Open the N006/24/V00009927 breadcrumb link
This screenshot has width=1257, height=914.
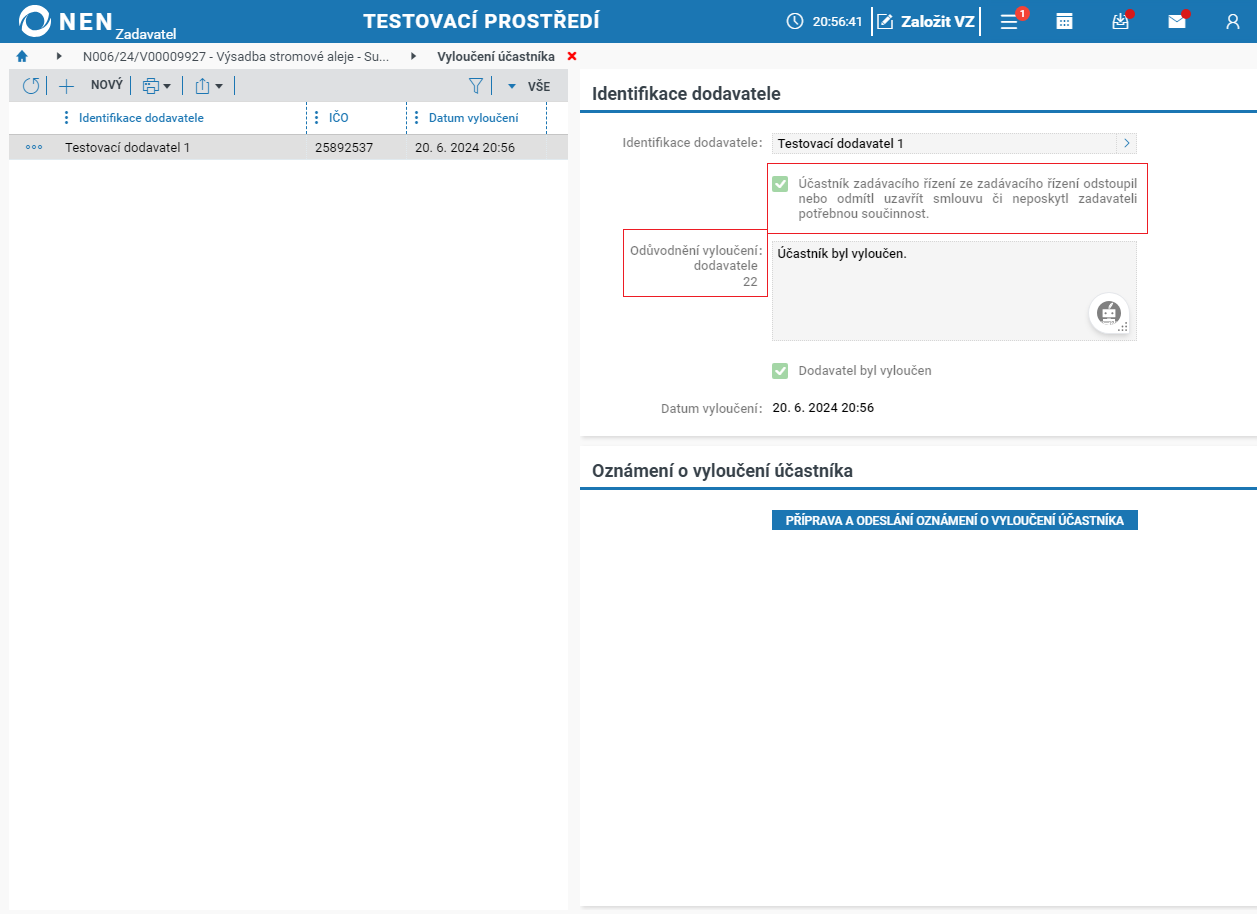point(236,57)
